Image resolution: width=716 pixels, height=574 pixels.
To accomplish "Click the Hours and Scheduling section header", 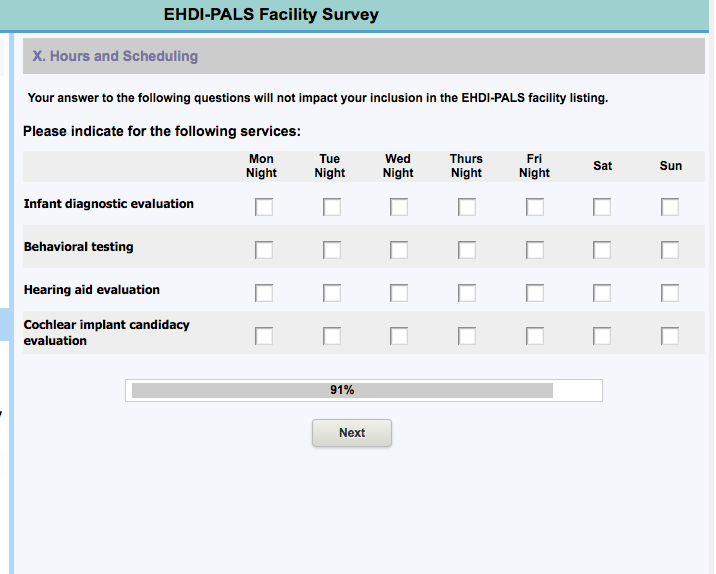I will coord(116,56).
